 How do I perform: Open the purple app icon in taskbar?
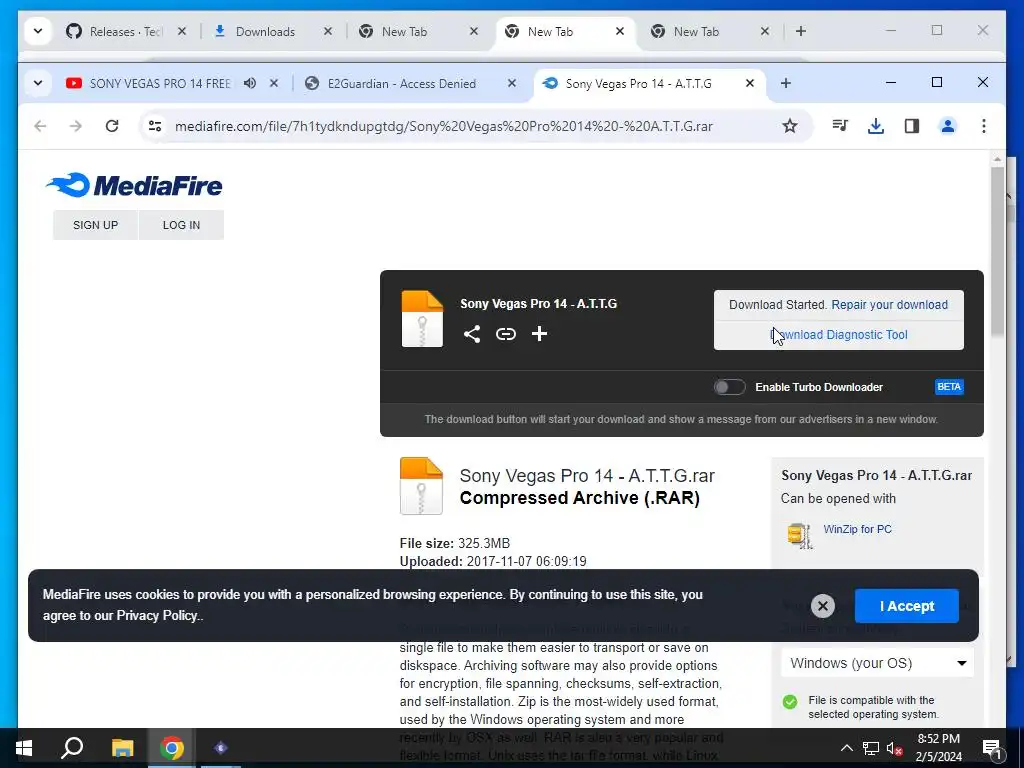221,748
